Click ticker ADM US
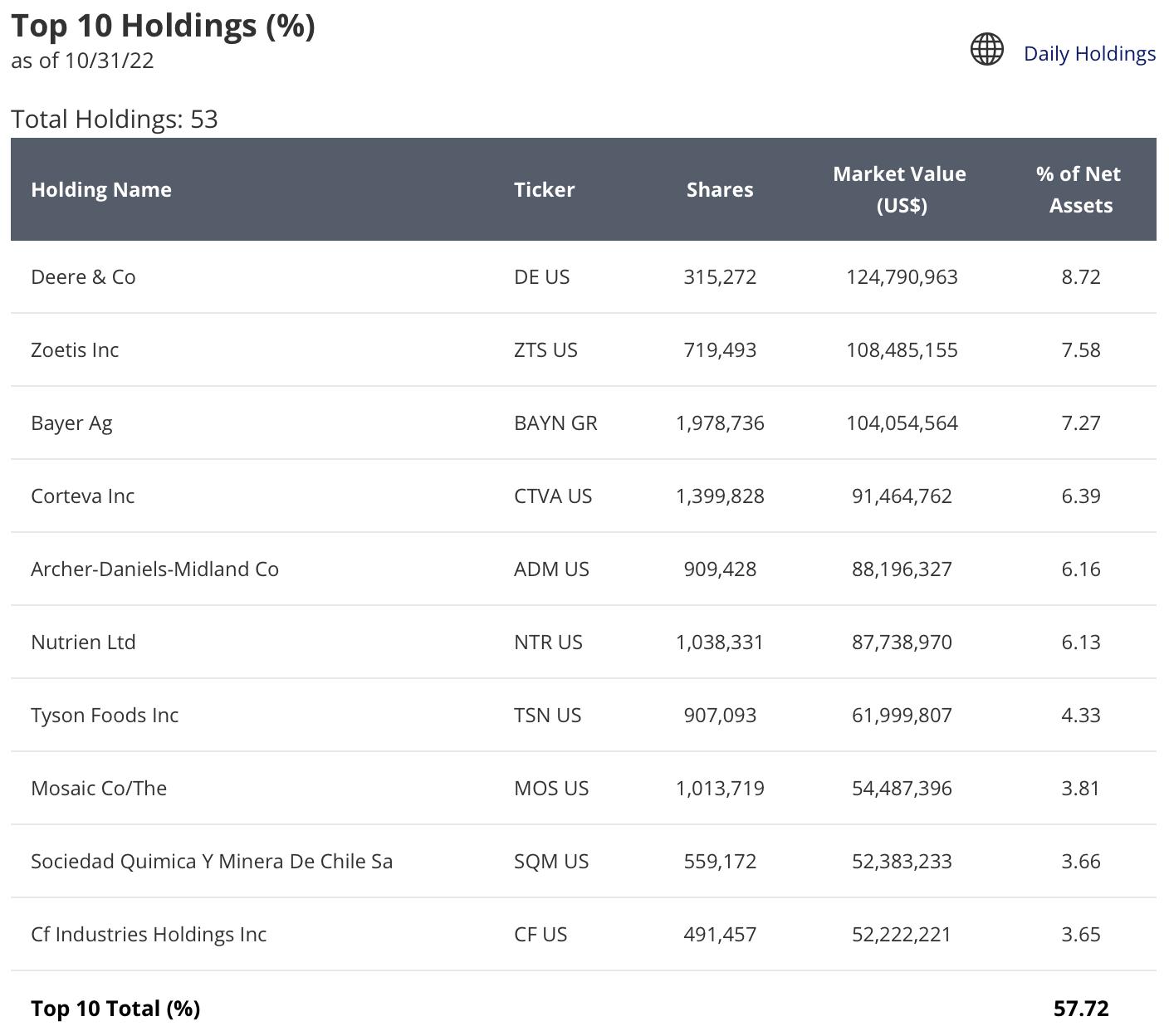This screenshot has width=1169, height=1036. pos(551,569)
